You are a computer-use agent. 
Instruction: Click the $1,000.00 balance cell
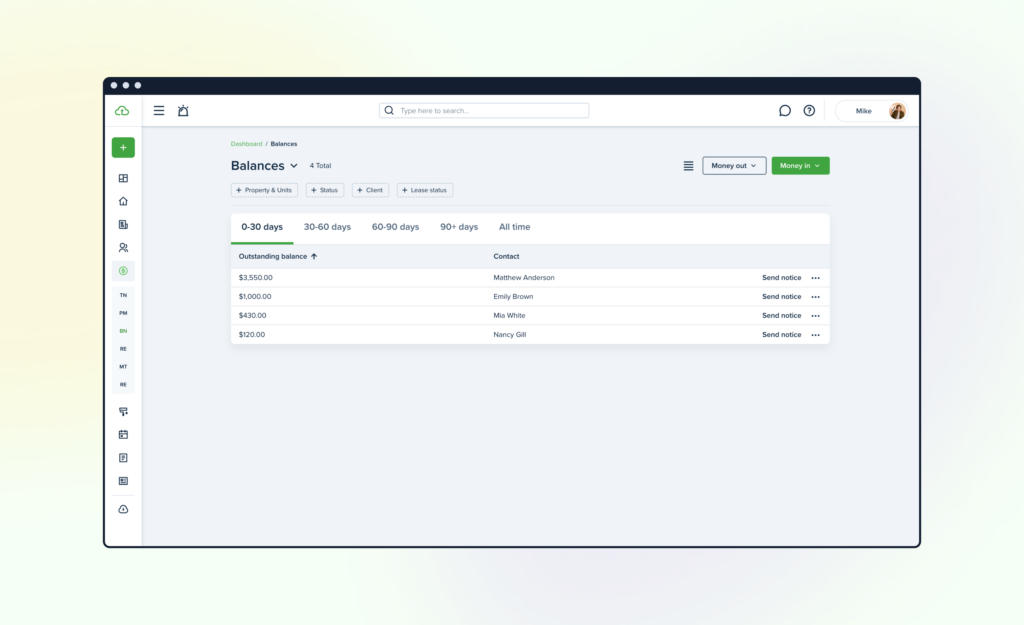tap(255, 296)
